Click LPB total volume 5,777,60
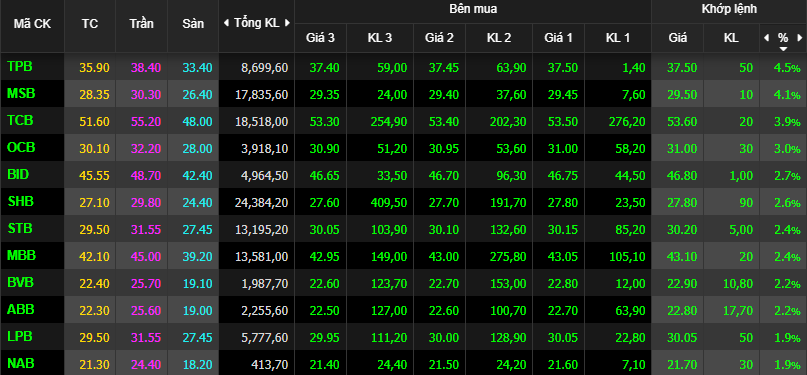Viewport: 807px width, 375px height. coord(265,337)
